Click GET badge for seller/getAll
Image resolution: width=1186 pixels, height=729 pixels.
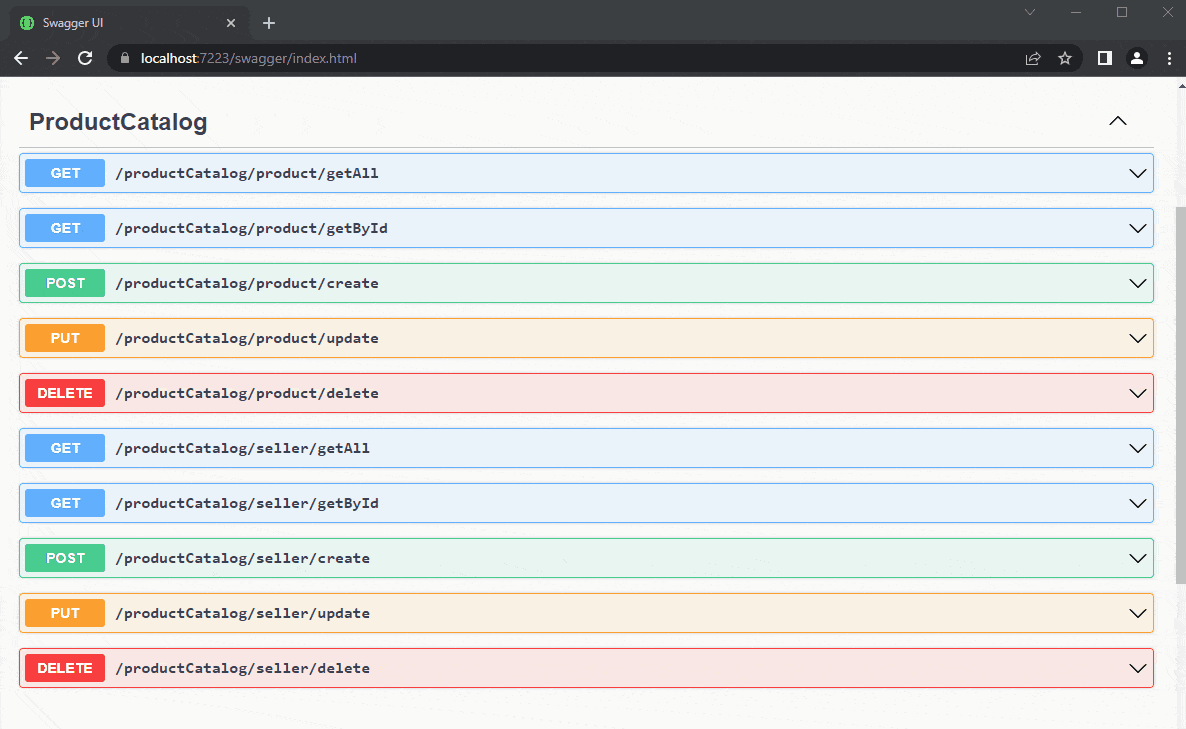(65, 448)
